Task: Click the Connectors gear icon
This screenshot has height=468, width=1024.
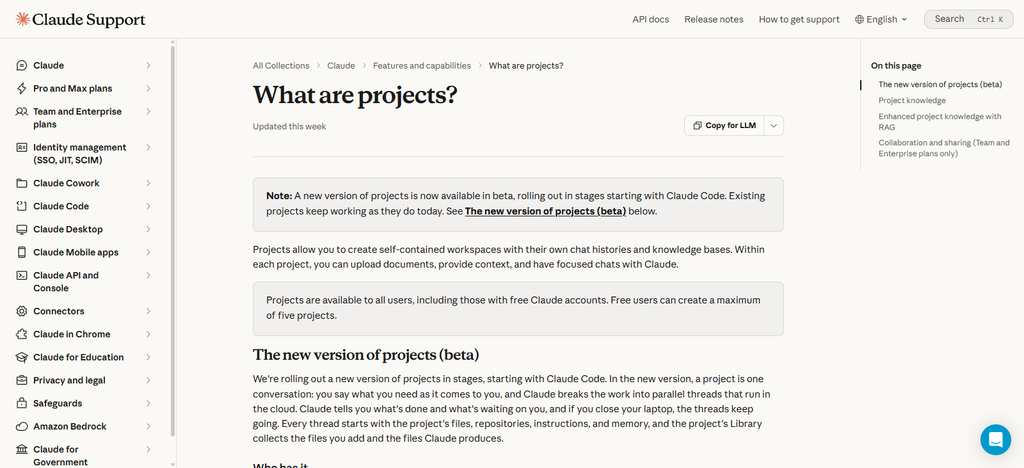Action: tap(22, 311)
